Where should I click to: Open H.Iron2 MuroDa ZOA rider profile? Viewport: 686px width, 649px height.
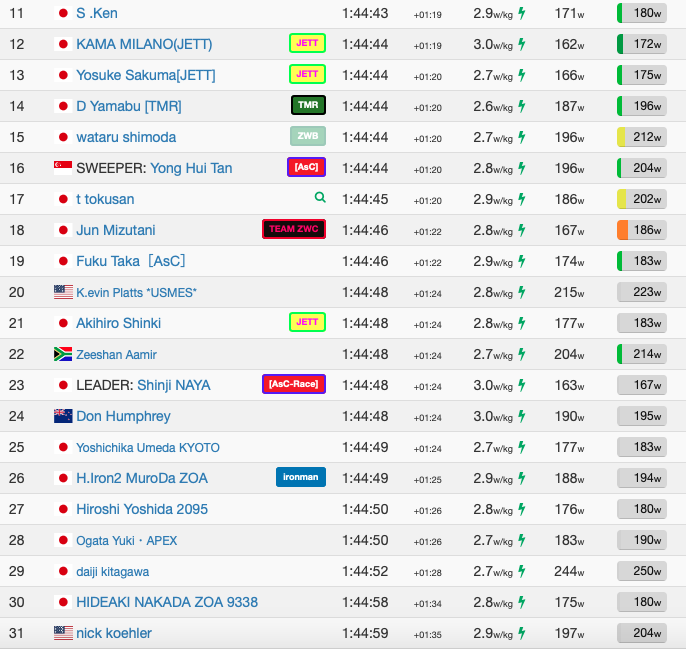[x=142, y=478]
